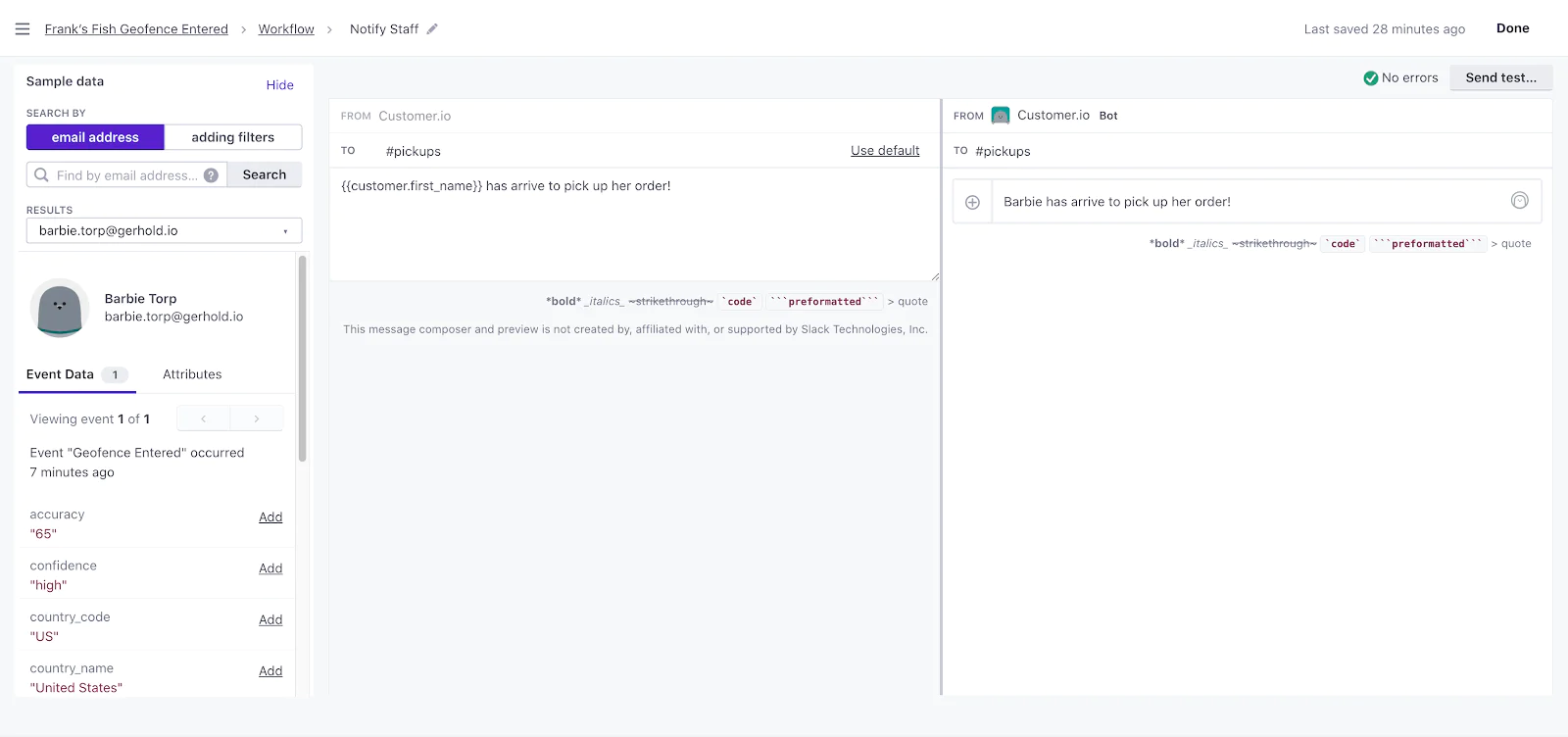The image size is (1568, 737).
Task: Click the Slack affiliation disclaimer text
Action: click(635, 329)
